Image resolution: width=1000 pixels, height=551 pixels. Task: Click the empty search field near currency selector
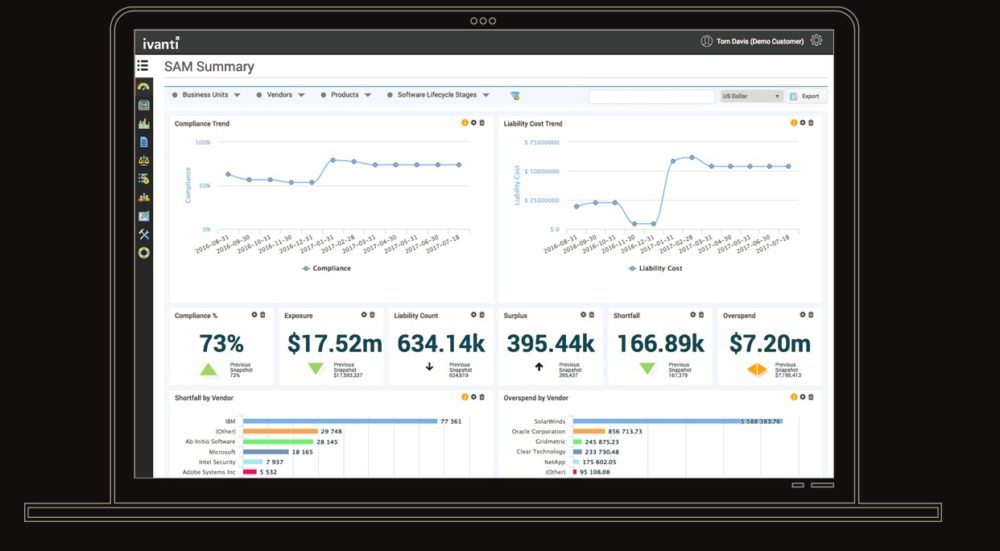[651, 96]
